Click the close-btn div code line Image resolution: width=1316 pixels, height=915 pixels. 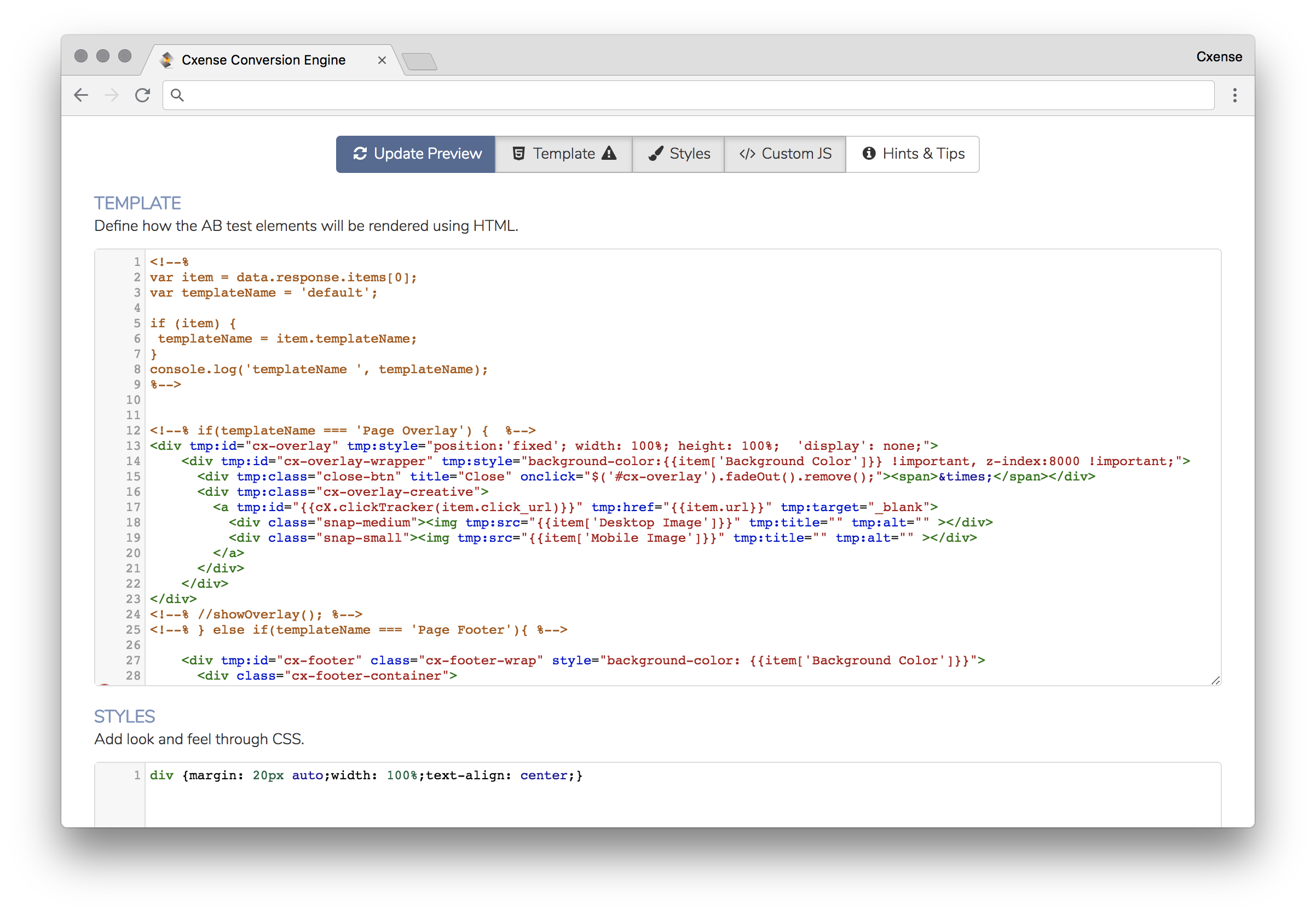click(646, 477)
